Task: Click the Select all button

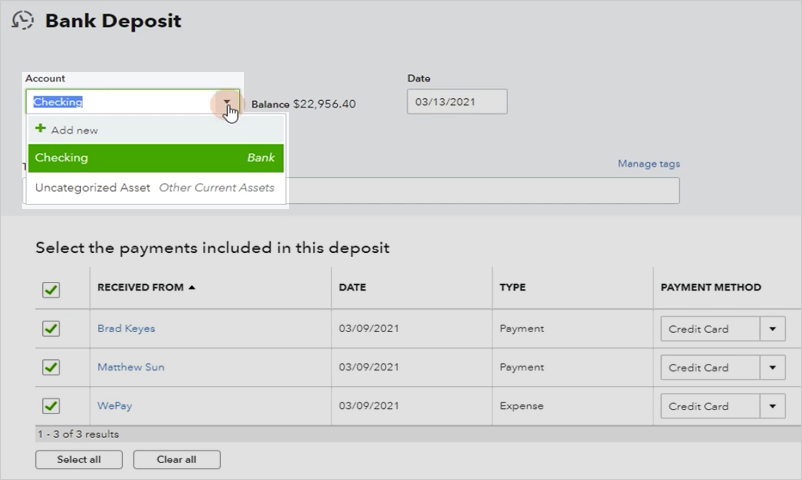Action: coord(78,460)
